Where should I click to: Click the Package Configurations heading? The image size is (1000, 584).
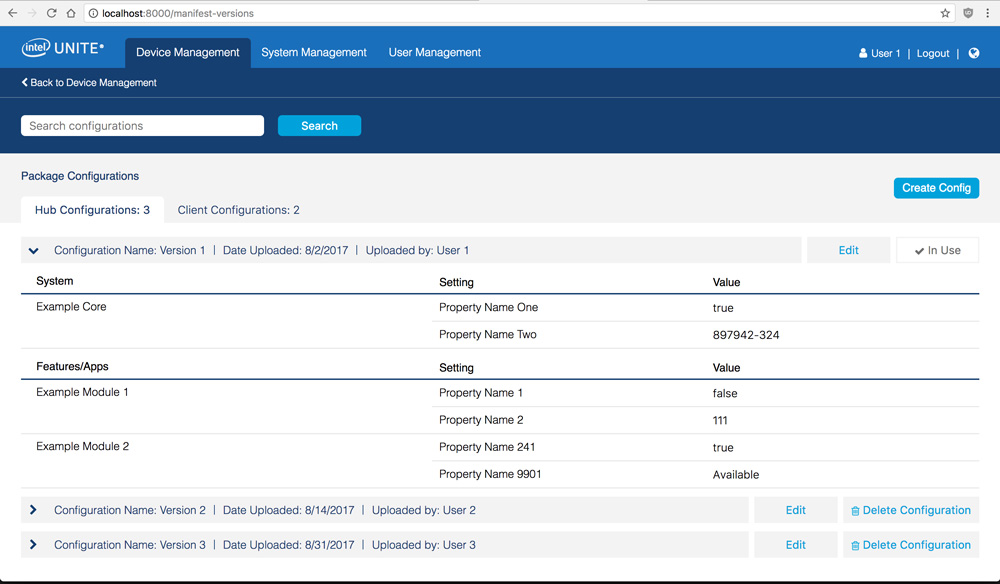pyautogui.click(x=80, y=176)
